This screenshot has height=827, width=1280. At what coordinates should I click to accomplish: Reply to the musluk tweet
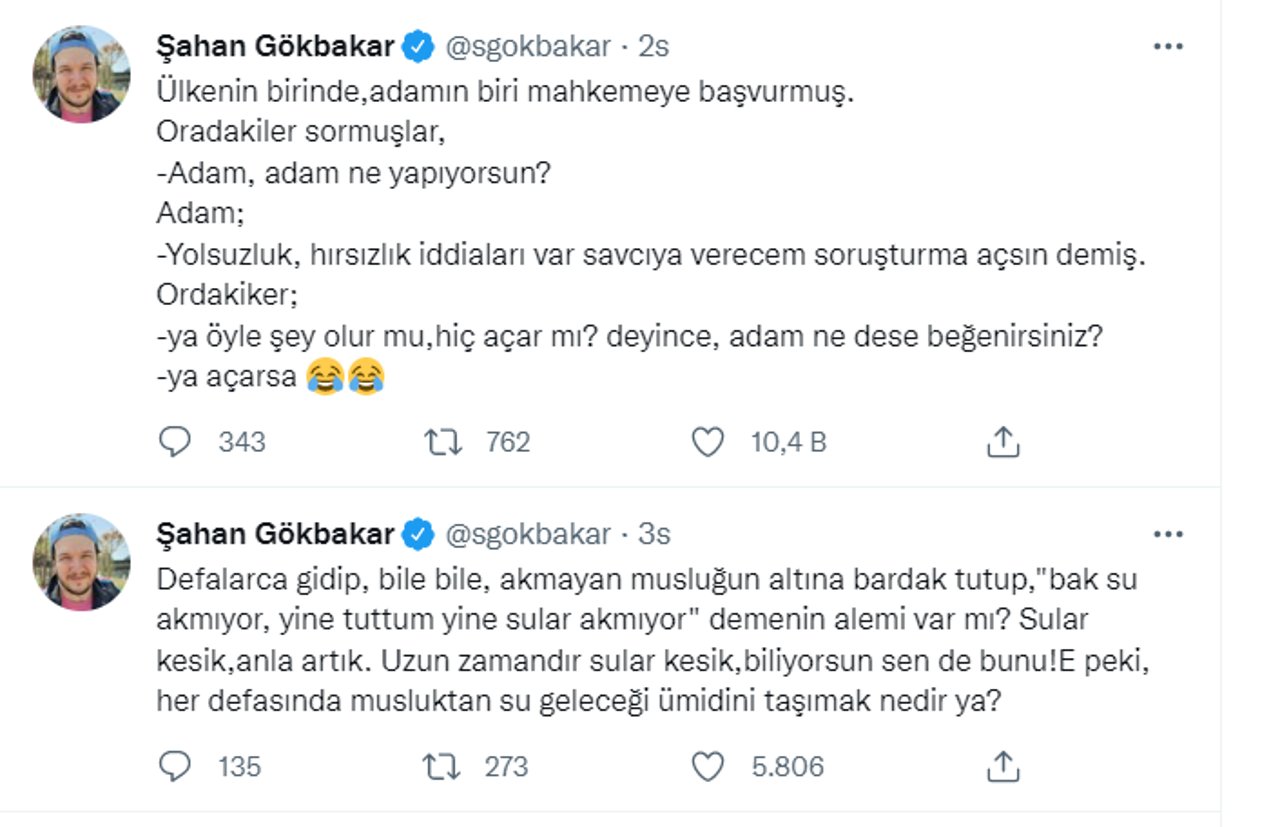(176, 767)
